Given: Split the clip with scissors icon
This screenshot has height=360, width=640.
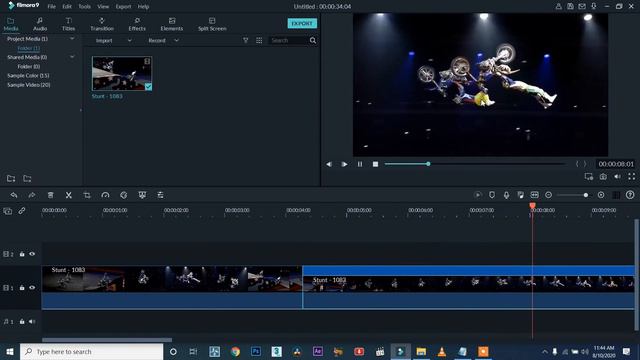Looking at the screenshot, I should (69, 195).
